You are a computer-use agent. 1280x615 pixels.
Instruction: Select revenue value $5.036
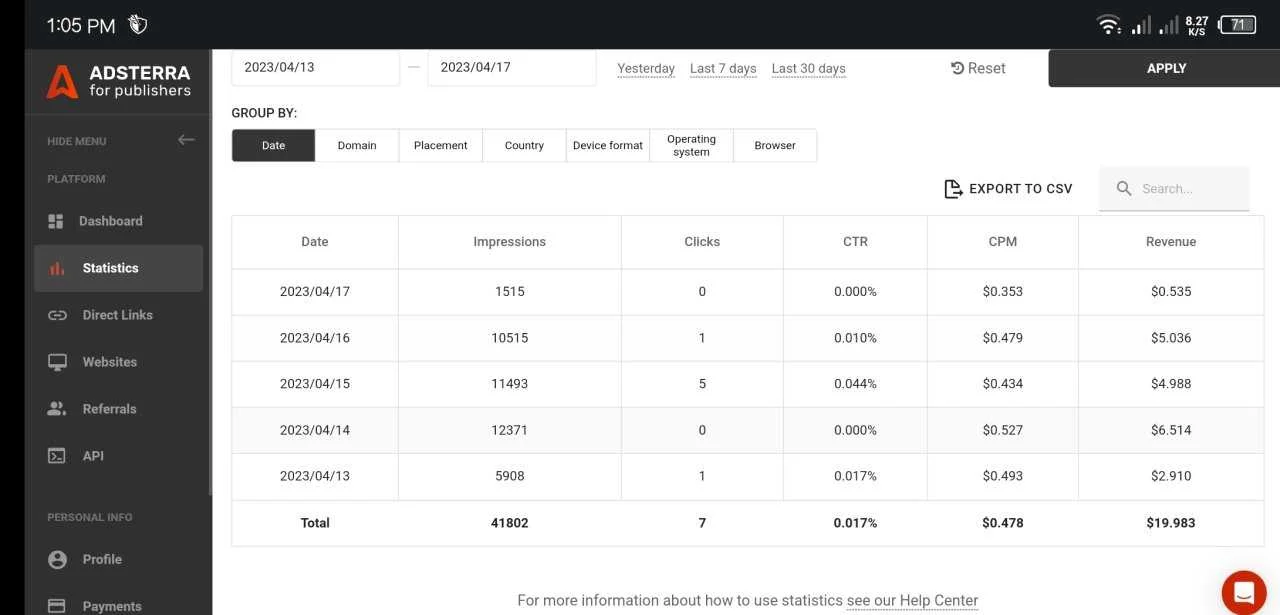tap(1171, 338)
